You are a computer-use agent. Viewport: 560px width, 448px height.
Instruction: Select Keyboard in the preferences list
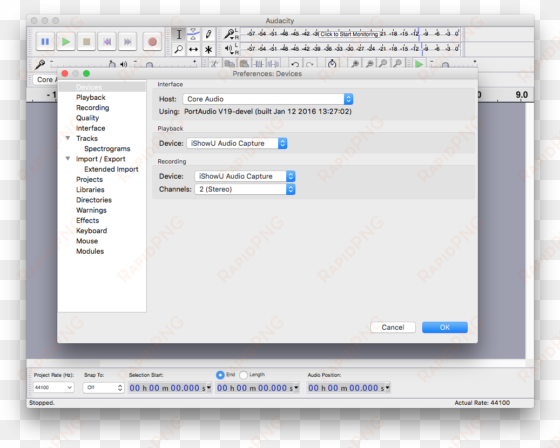91,231
